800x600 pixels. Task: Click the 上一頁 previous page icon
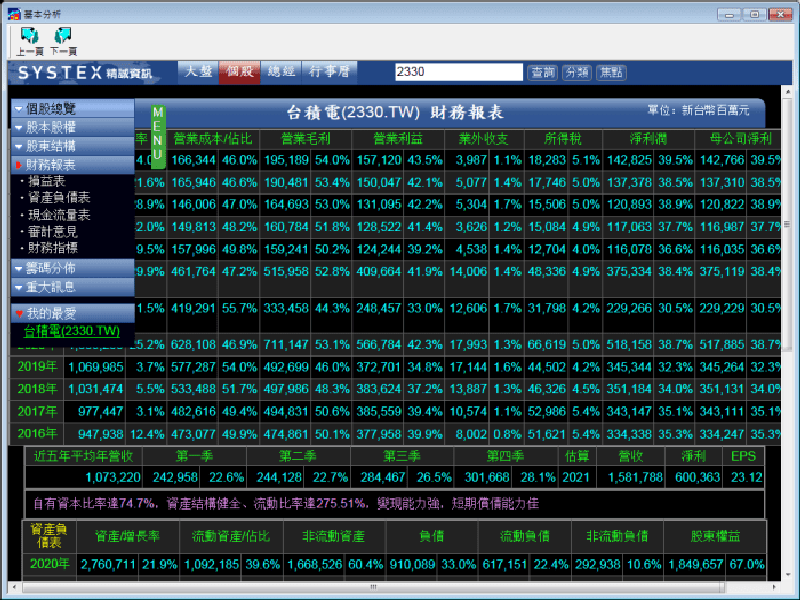28,38
